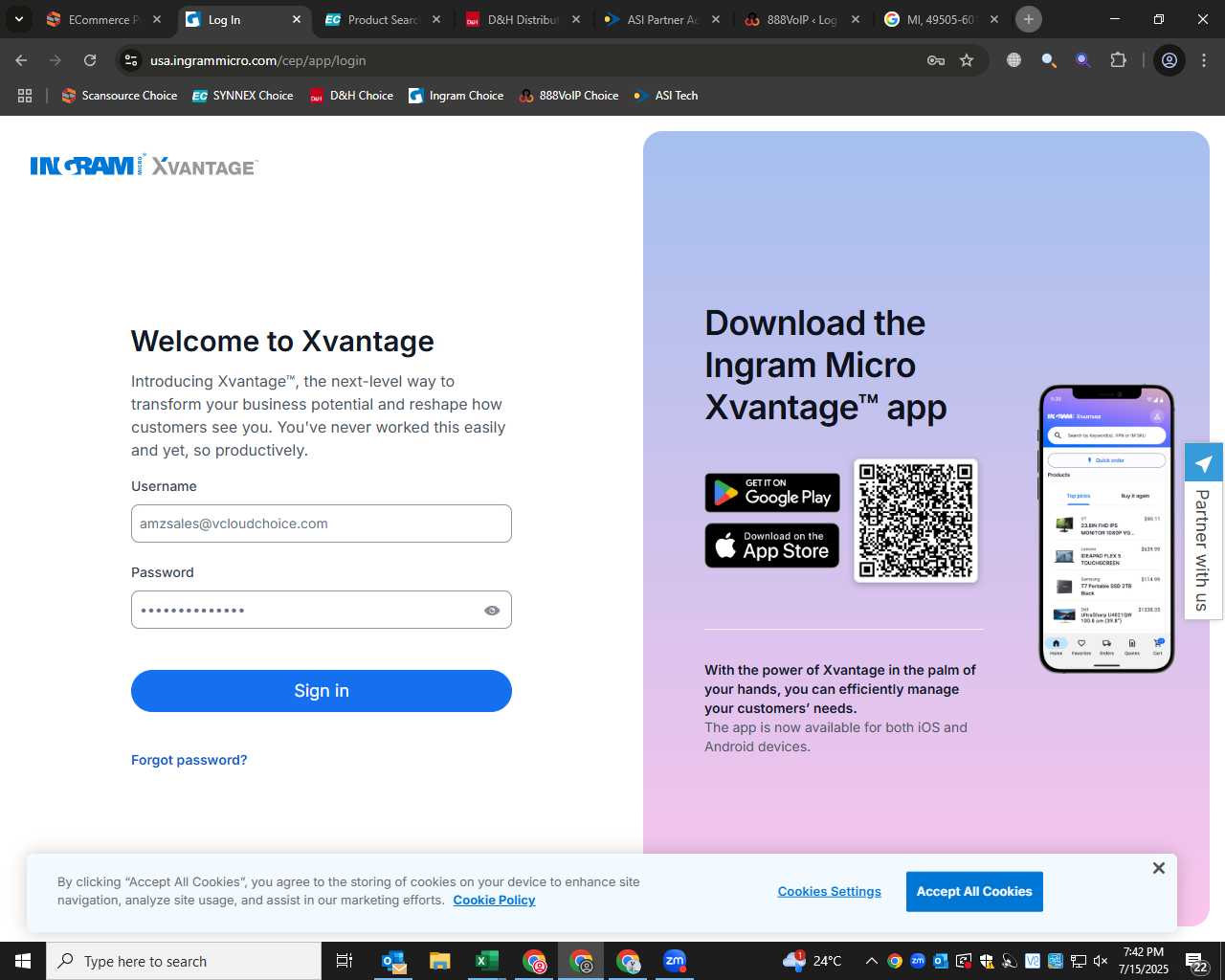The image size is (1225, 980).
Task: Open the network tray icon
Action: pos(1078,961)
